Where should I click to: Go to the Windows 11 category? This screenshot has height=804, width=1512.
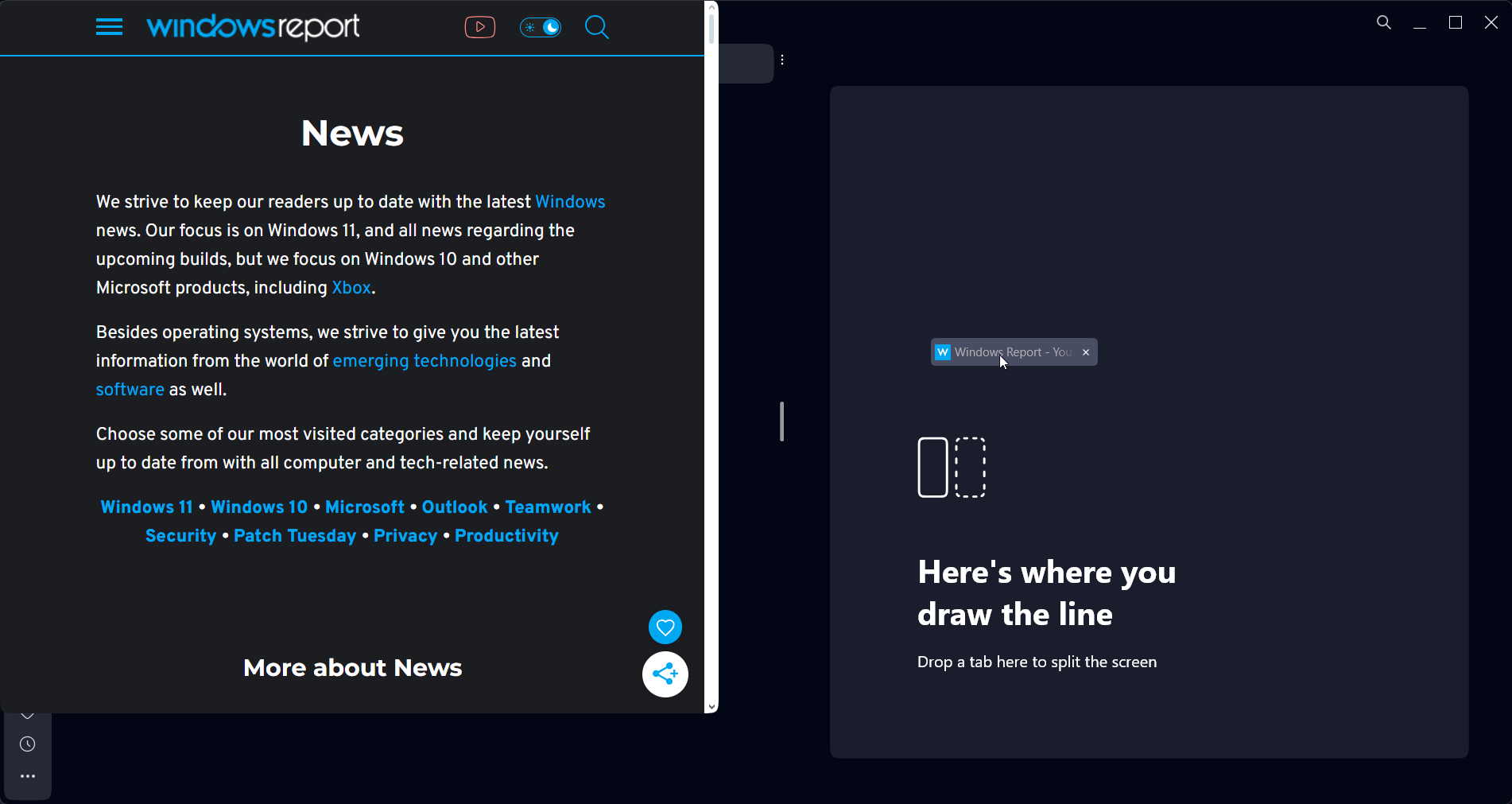click(x=147, y=507)
